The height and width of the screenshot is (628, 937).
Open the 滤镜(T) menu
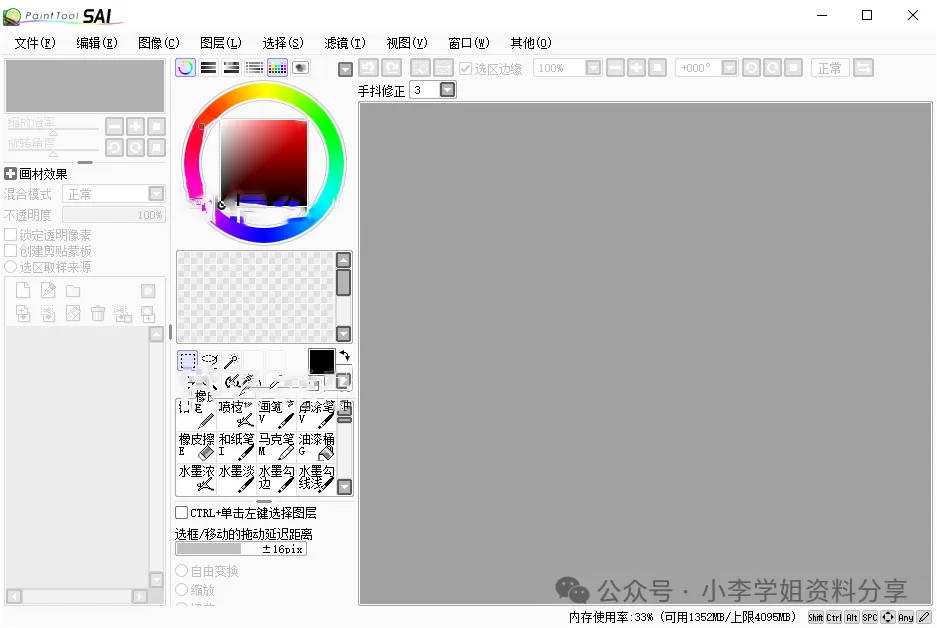click(x=345, y=43)
